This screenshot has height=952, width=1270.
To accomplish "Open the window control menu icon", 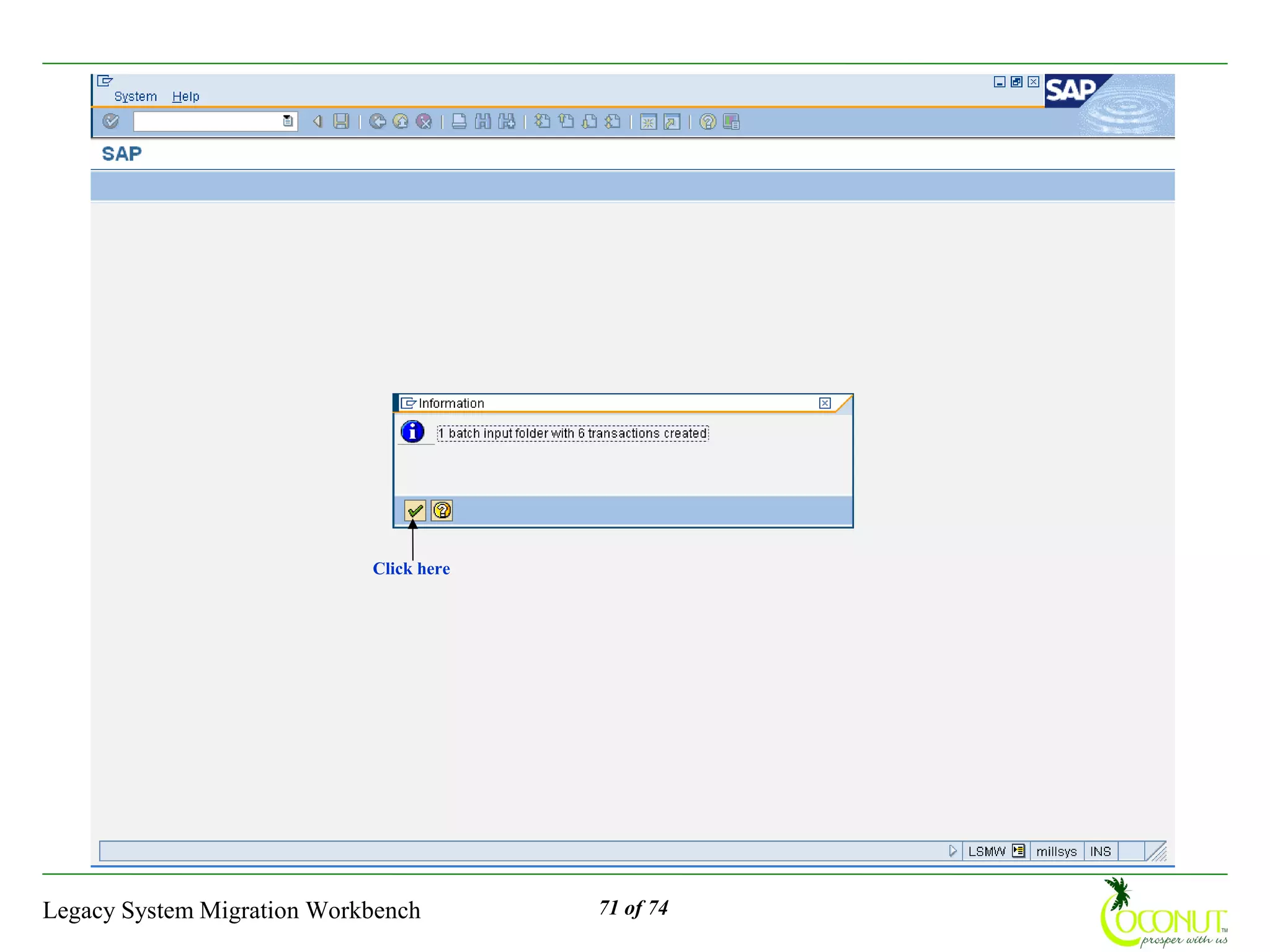I will coord(105,81).
